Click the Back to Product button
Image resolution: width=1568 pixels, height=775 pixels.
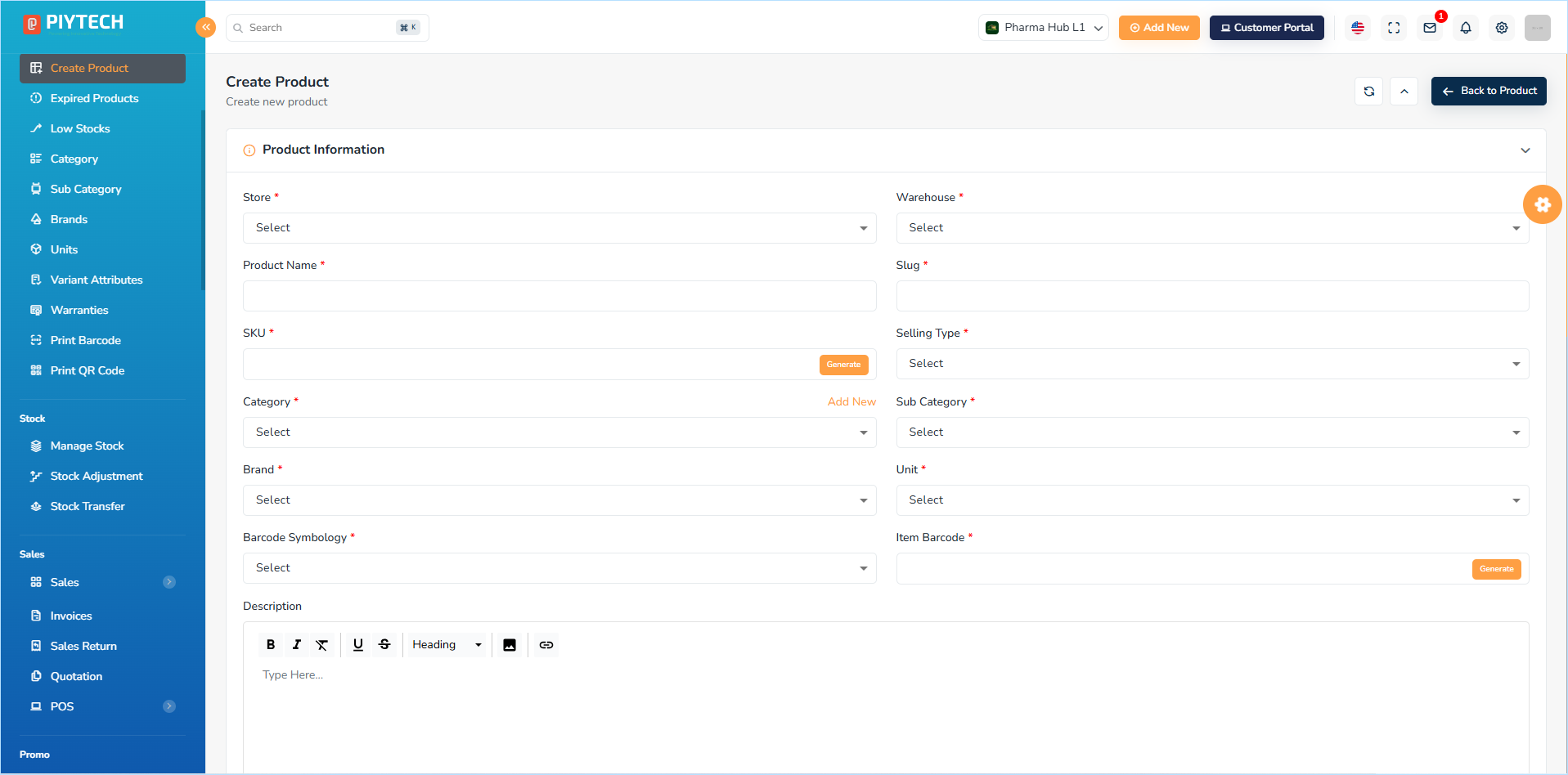pos(1489,91)
